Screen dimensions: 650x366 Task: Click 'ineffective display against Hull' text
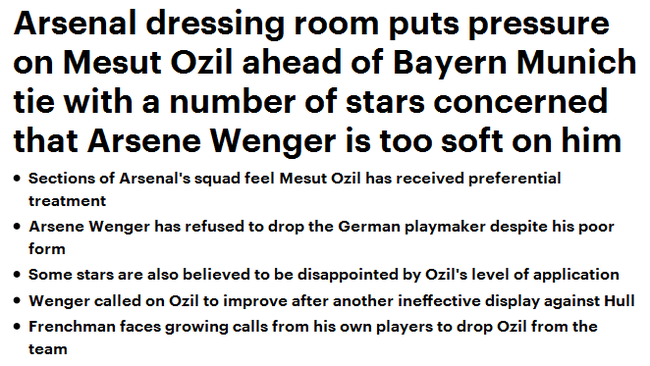pos(516,301)
